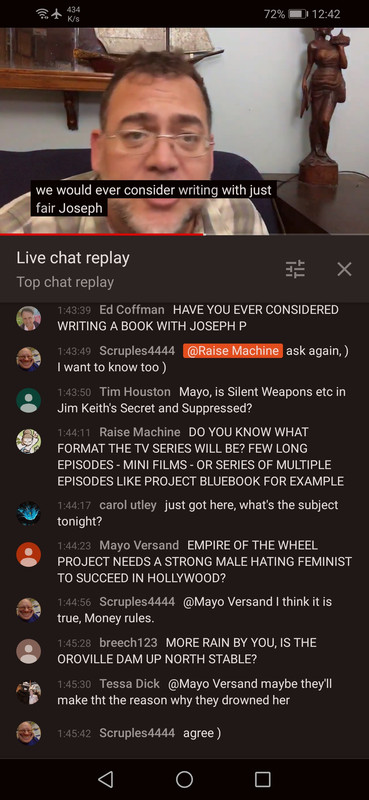369x800 pixels.
Task: Close the live chat replay panel
Action: tap(345, 269)
